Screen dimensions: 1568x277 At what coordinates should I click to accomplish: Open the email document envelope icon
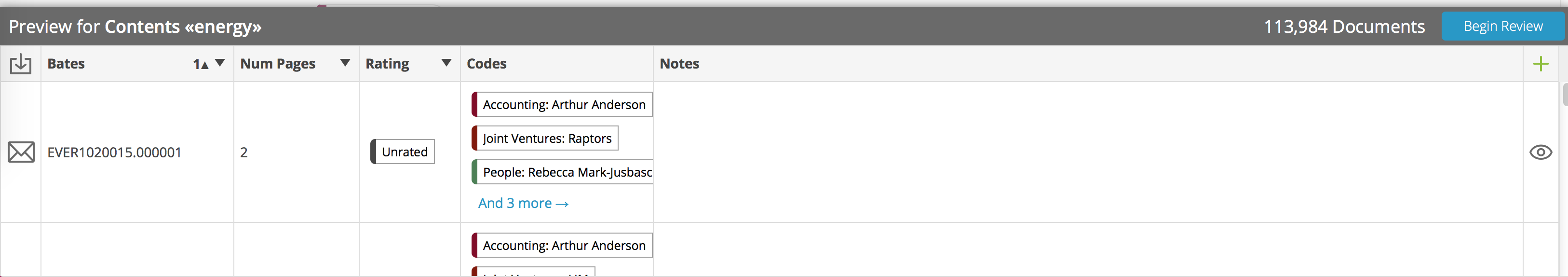pyautogui.click(x=21, y=152)
